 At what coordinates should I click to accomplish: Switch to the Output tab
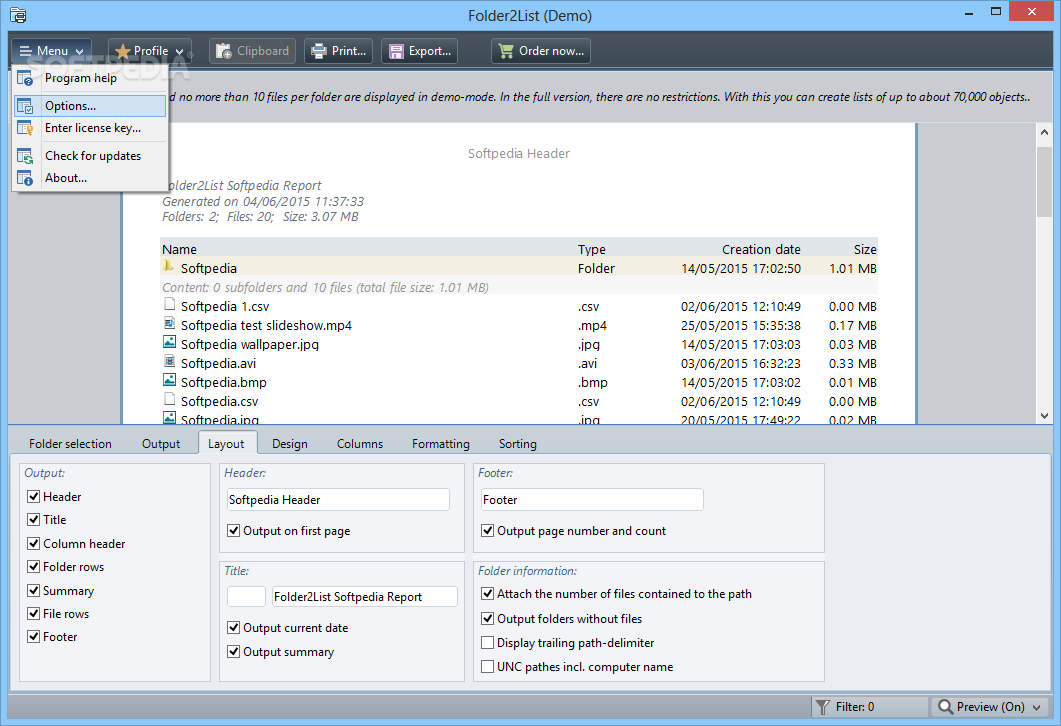pyautogui.click(x=161, y=444)
